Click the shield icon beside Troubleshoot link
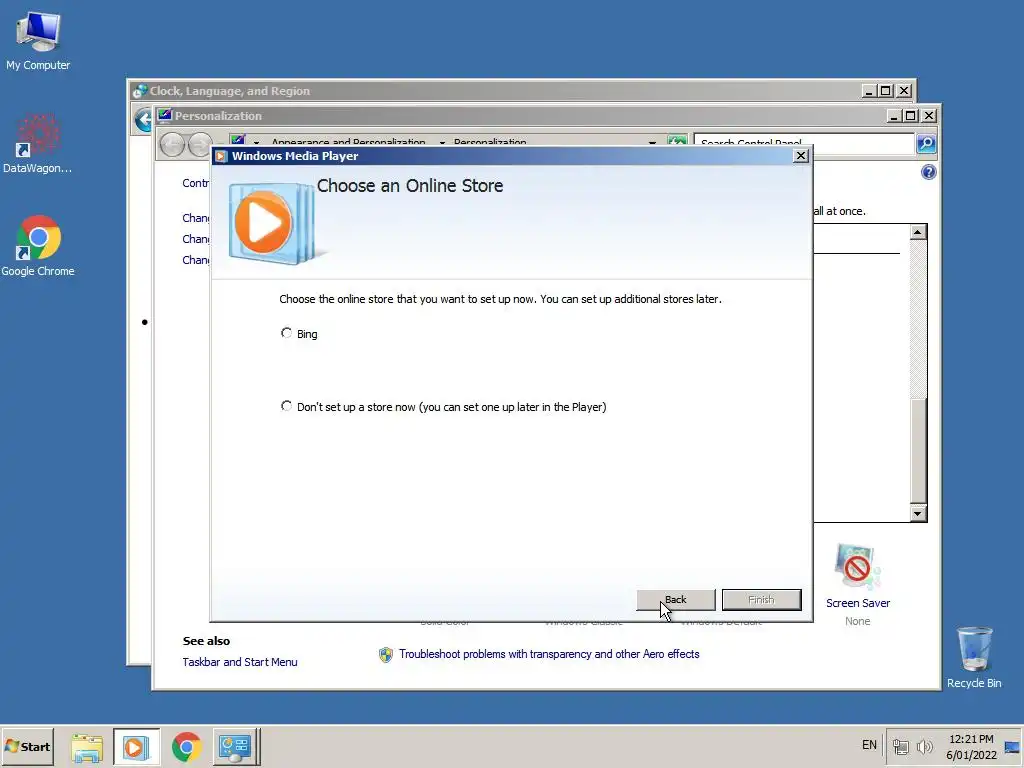 386,654
